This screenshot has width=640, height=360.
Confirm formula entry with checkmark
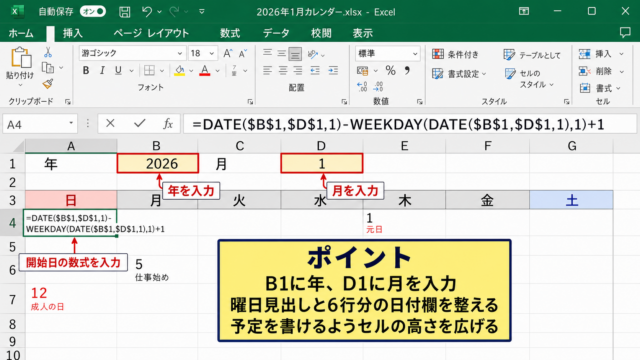point(140,123)
